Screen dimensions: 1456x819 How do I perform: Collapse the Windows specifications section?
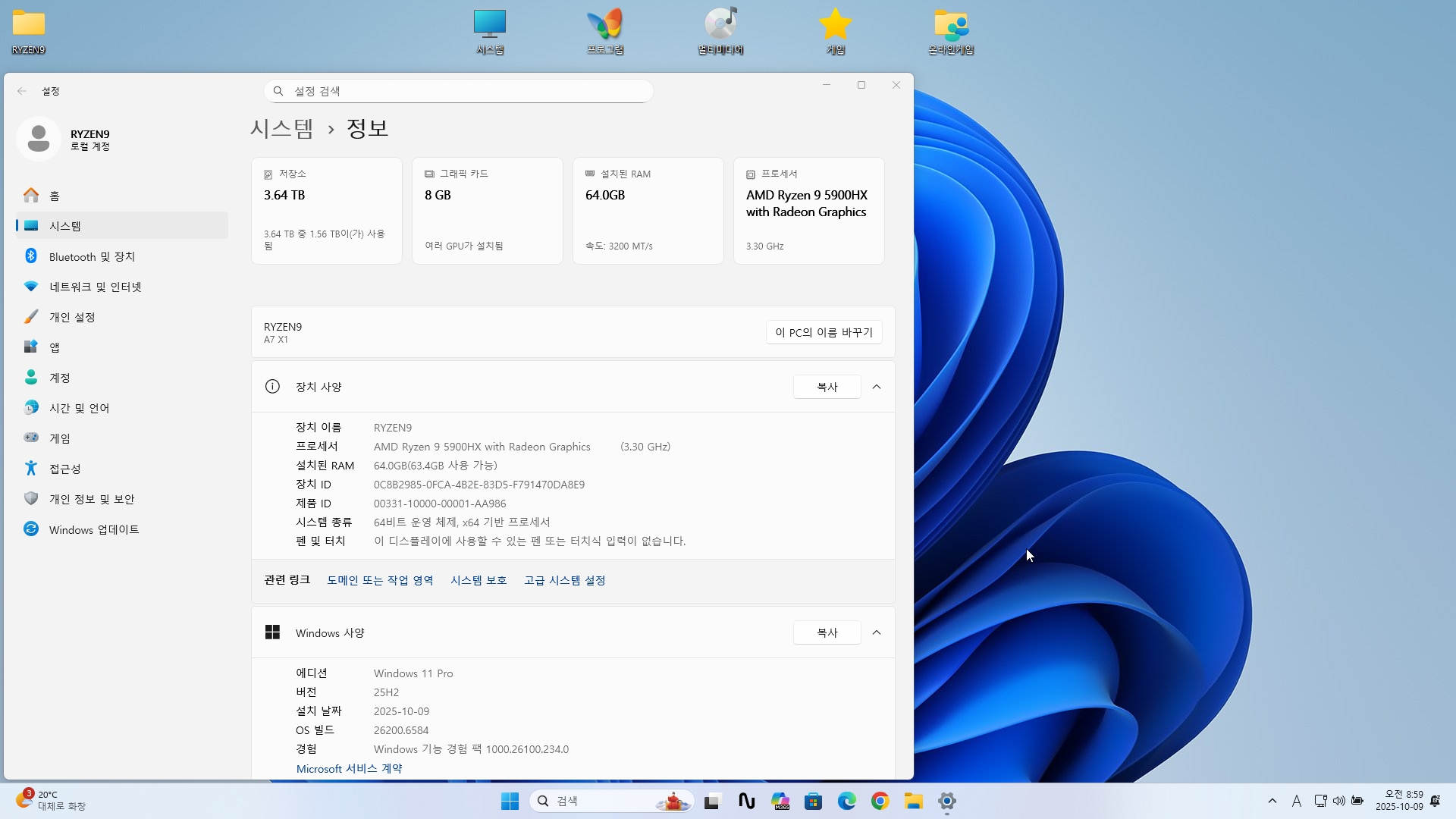(x=877, y=632)
